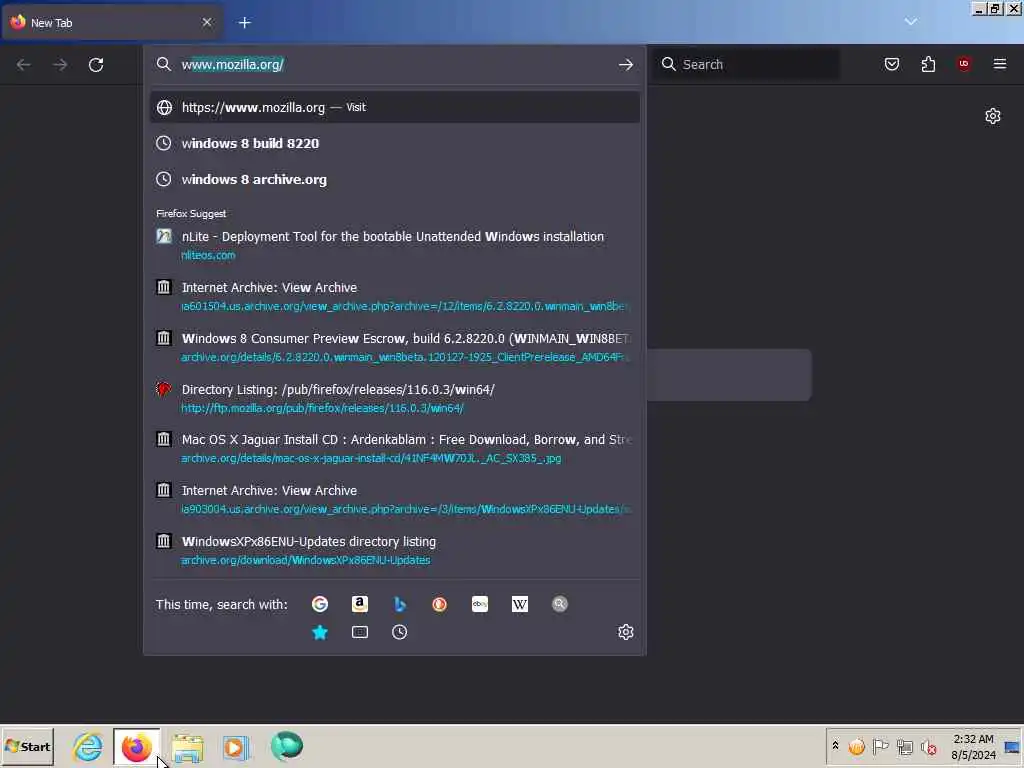Search bookmarks with the star icon
The height and width of the screenshot is (768, 1024).
pos(320,632)
